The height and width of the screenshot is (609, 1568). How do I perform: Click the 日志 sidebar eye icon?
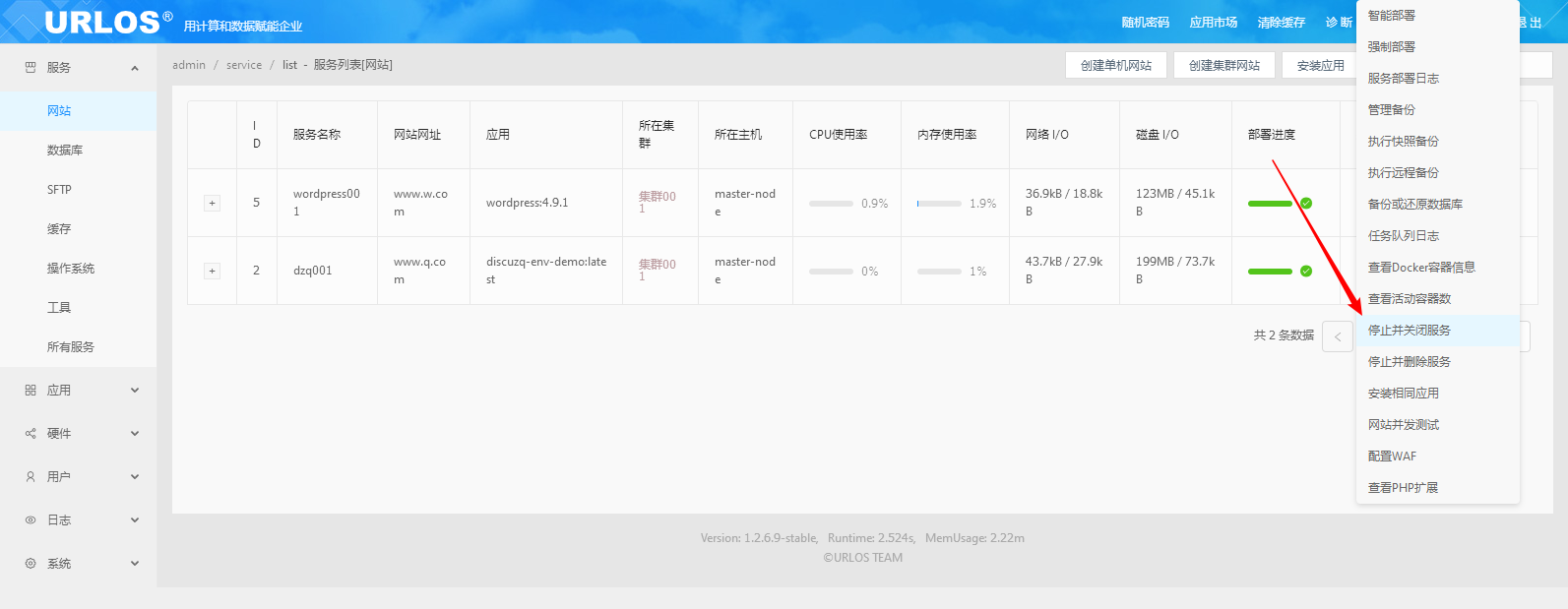tap(31, 520)
